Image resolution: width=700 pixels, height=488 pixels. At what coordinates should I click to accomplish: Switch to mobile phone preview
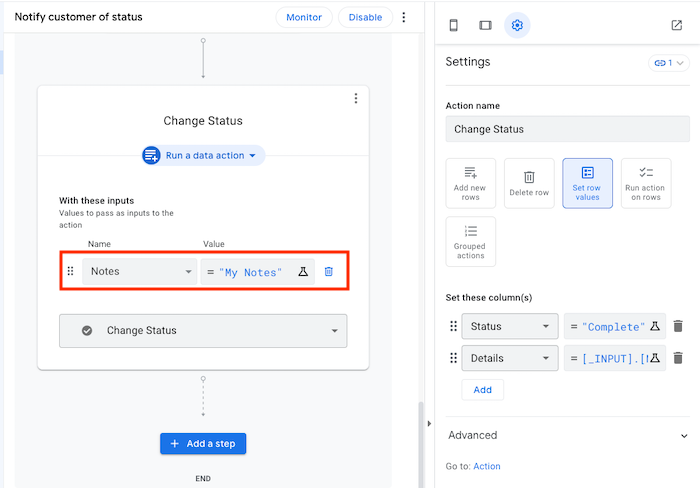(x=454, y=25)
